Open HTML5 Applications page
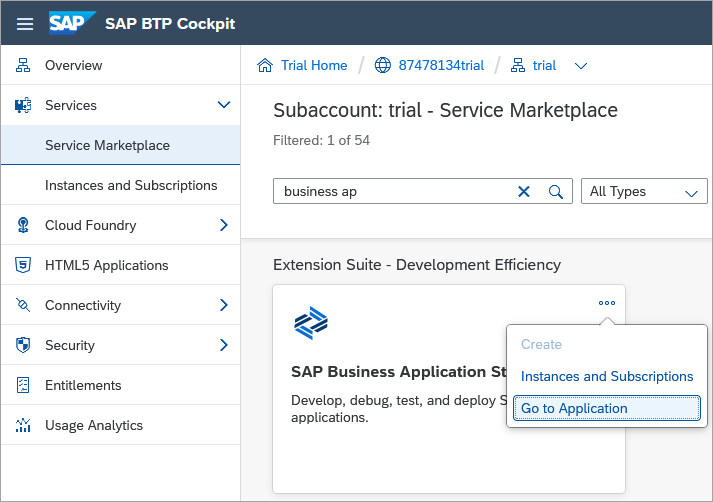 tap(106, 265)
